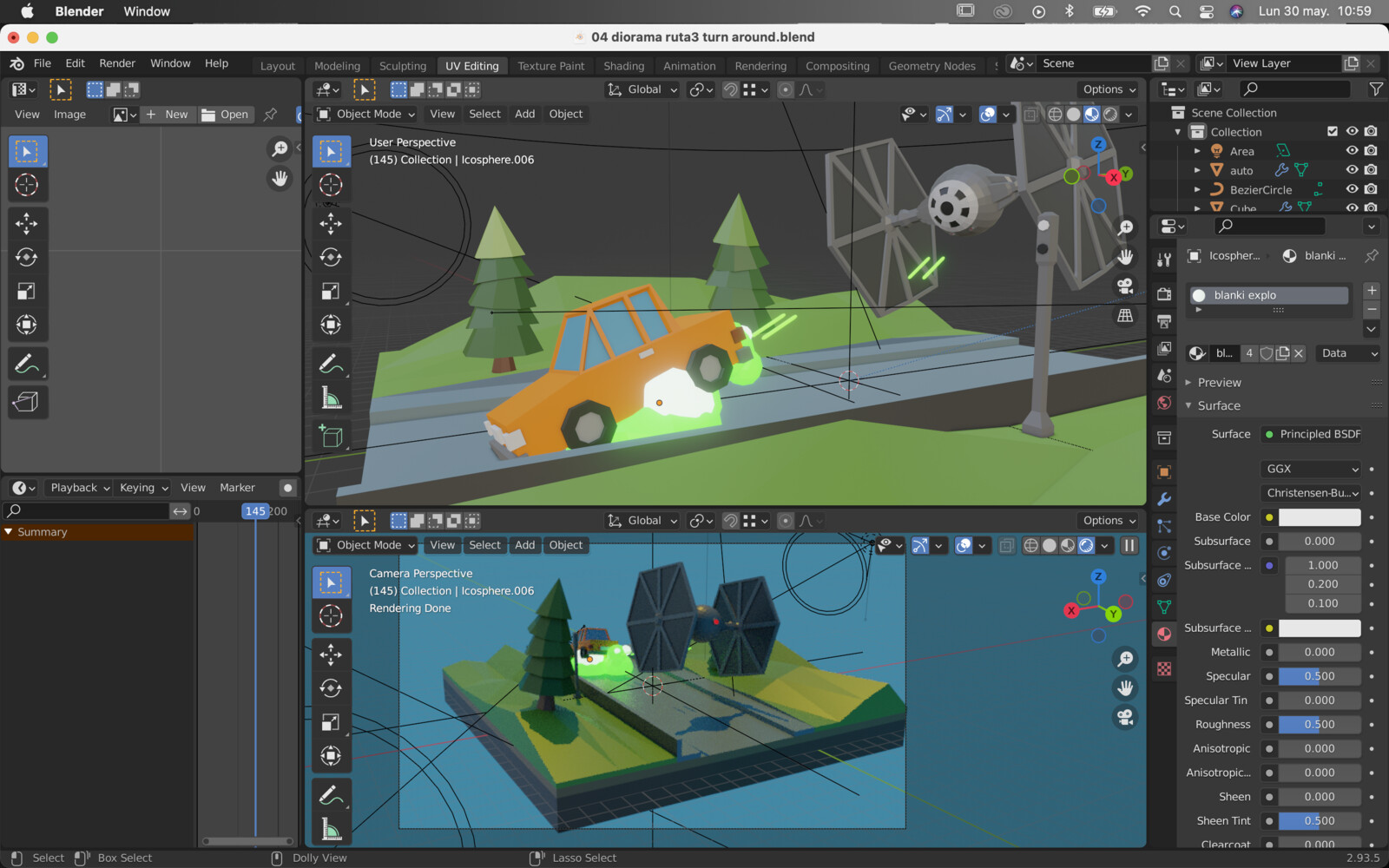Disable Area light in renders via camera icon
Viewport: 1389px width, 868px height.
[1371, 150]
